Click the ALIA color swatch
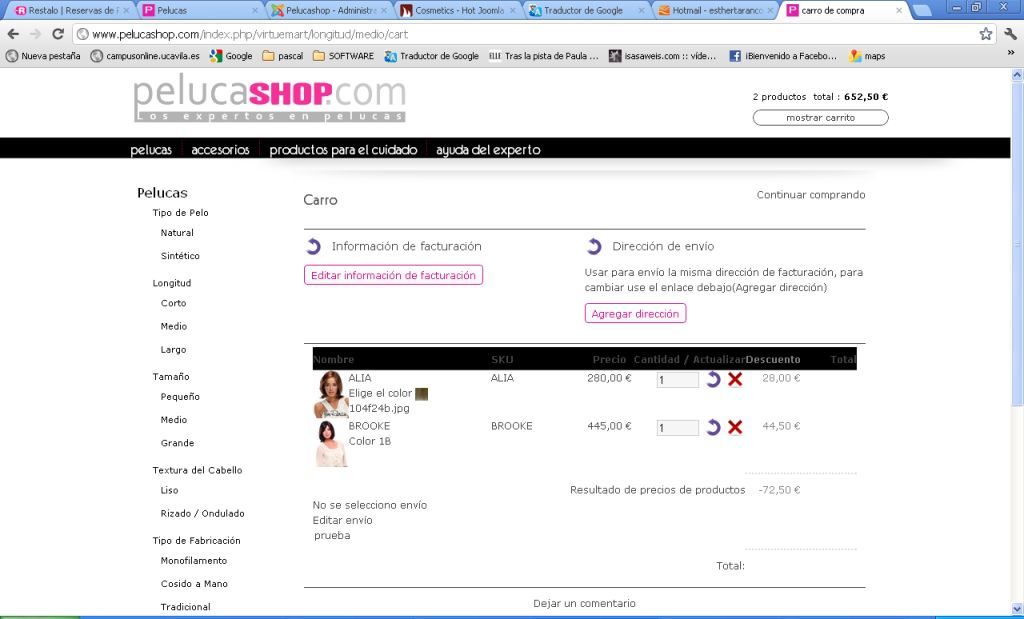The image size is (1024, 619). click(x=421, y=394)
